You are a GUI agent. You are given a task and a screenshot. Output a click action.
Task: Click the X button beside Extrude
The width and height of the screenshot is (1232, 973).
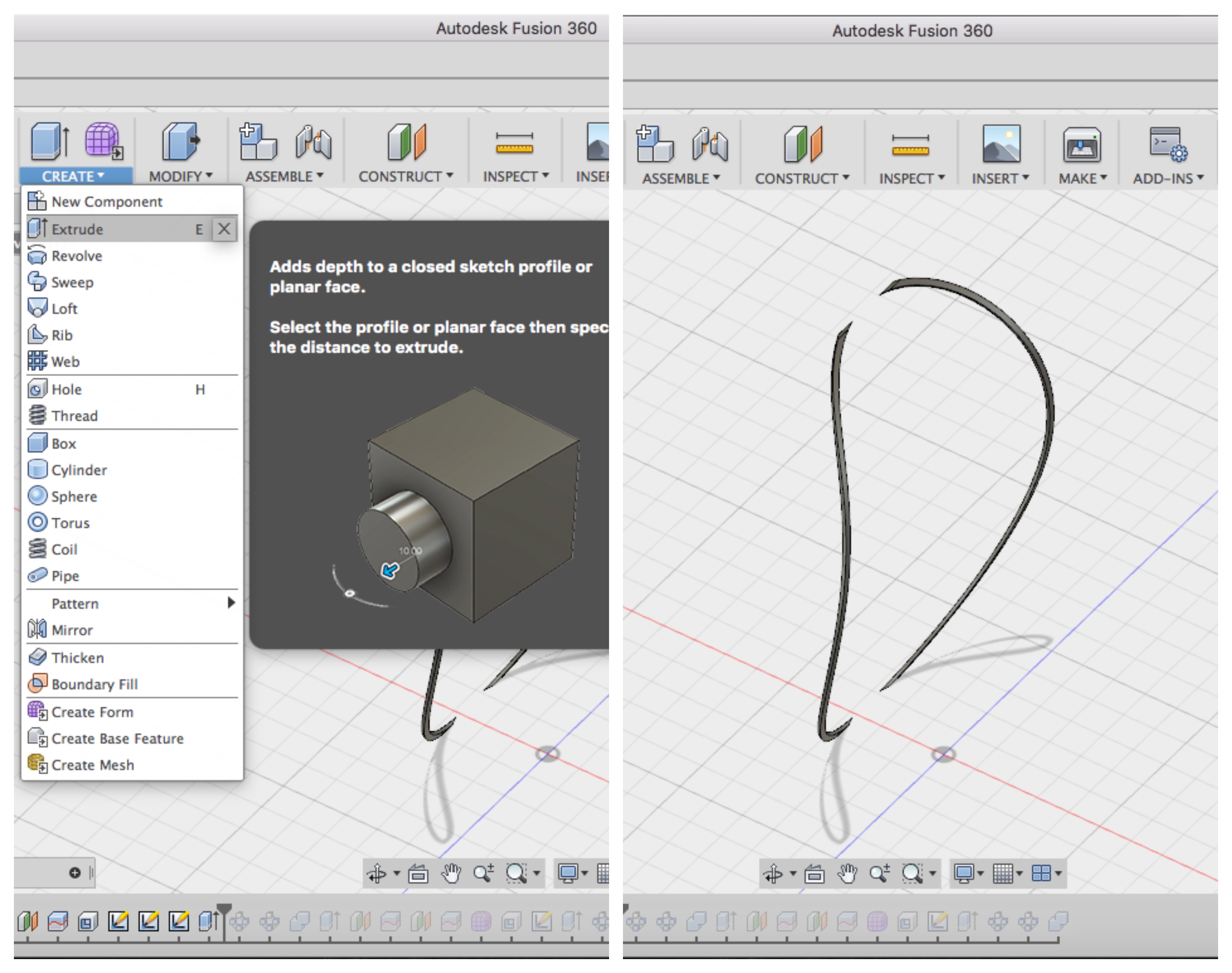[224, 229]
